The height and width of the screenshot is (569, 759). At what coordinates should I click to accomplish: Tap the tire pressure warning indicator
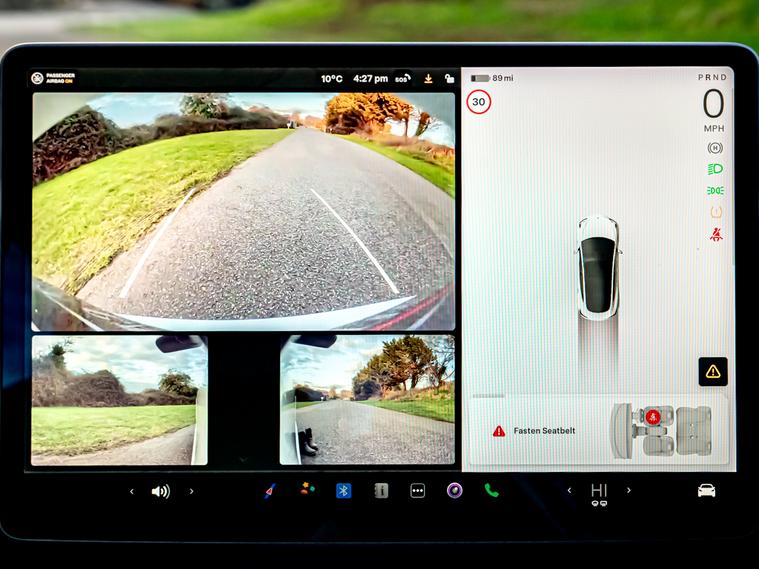715,212
